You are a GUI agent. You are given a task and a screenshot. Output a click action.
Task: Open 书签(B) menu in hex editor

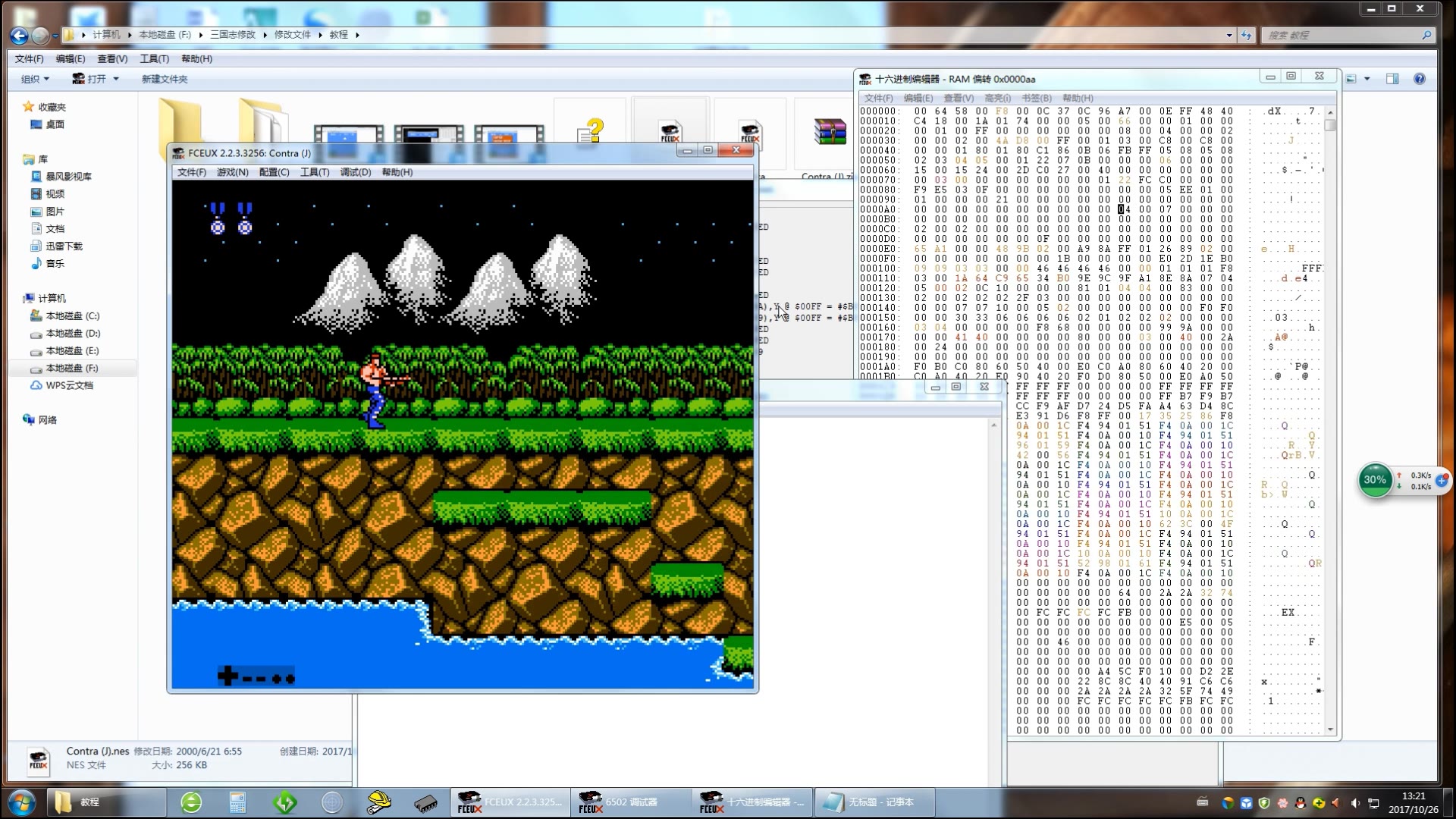pyautogui.click(x=1036, y=98)
